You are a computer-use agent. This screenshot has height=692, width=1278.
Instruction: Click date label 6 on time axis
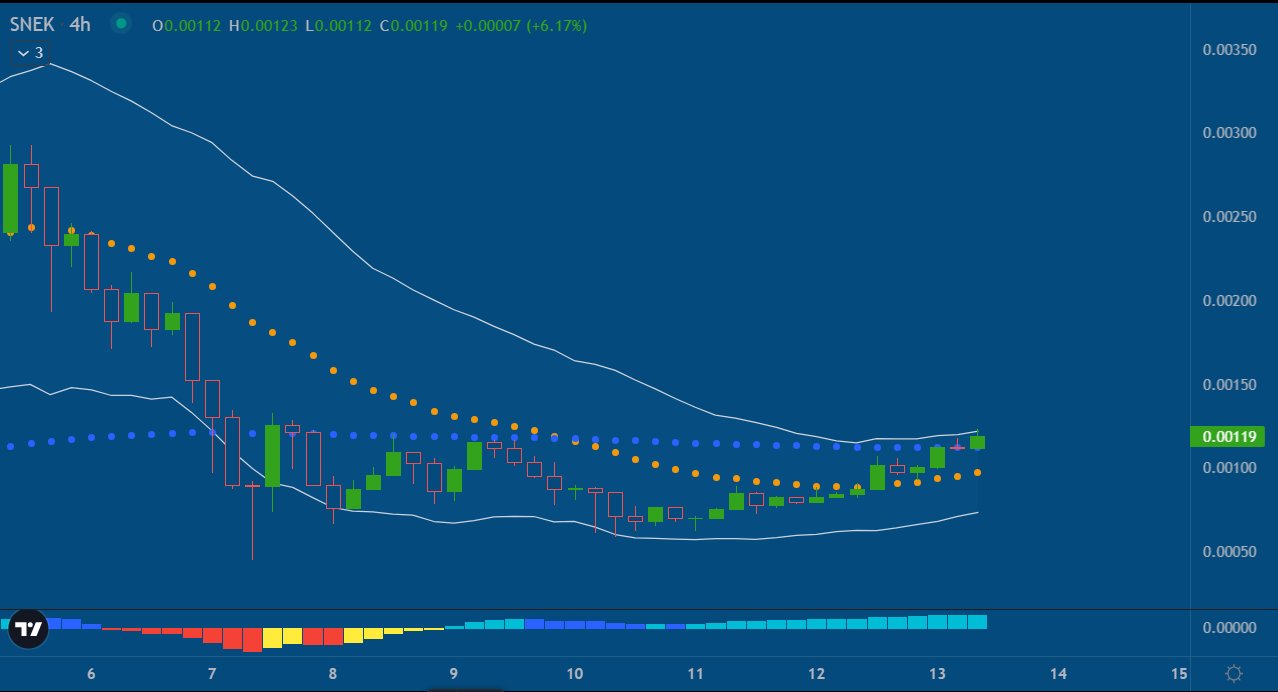tap(91, 673)
